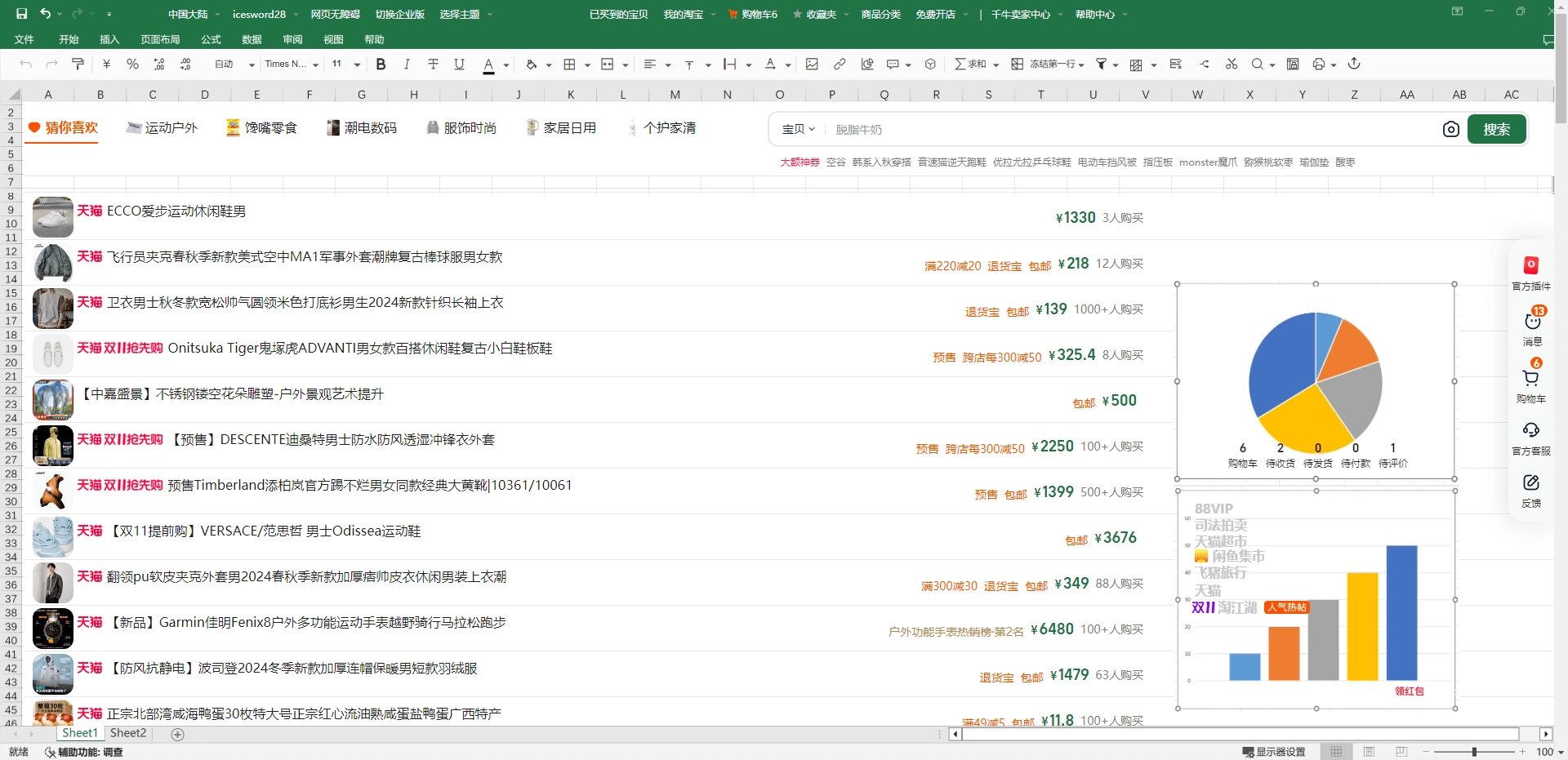1568x760 pixels.
Task: Open the 宝贝 search type dropdown
Action: (x=798, y=129)
